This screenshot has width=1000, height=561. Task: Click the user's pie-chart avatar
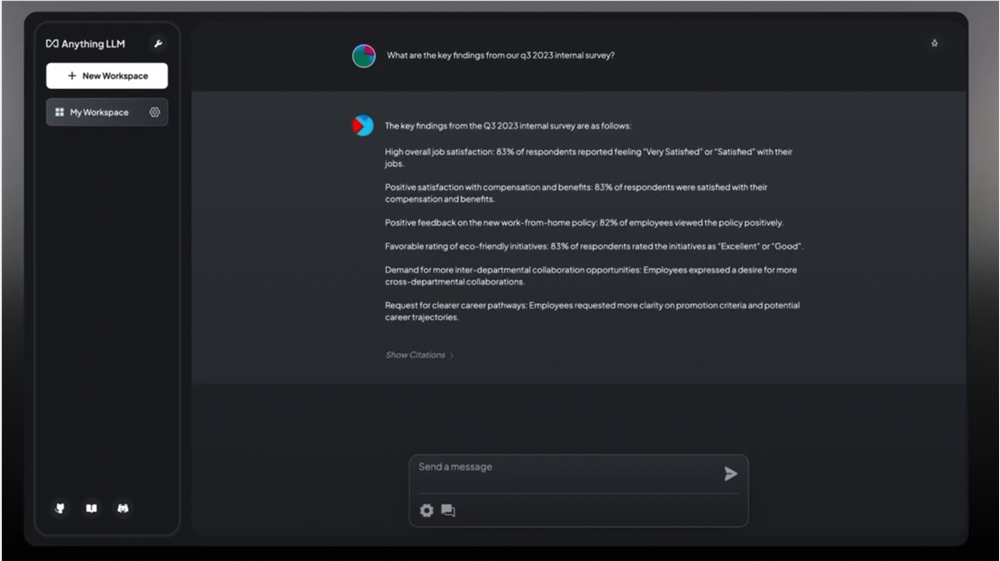(x=364, y=56)
